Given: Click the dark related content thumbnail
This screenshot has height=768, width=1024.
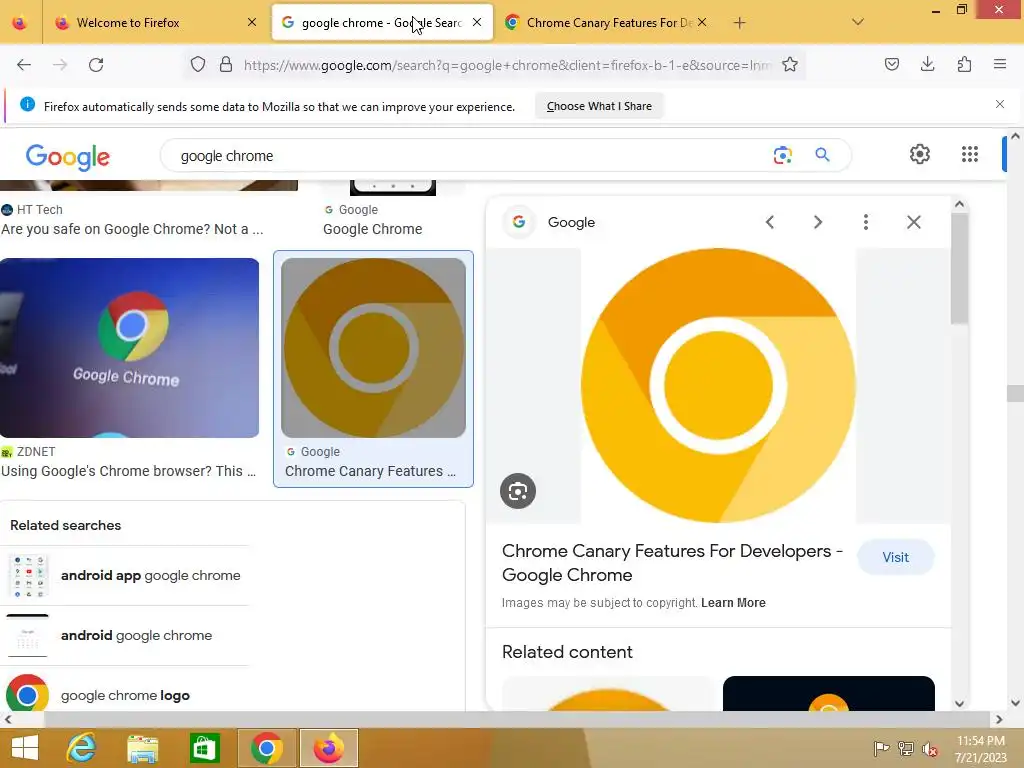Looking at the screenshot, I should pyautogui.click(x=829, y=694).
